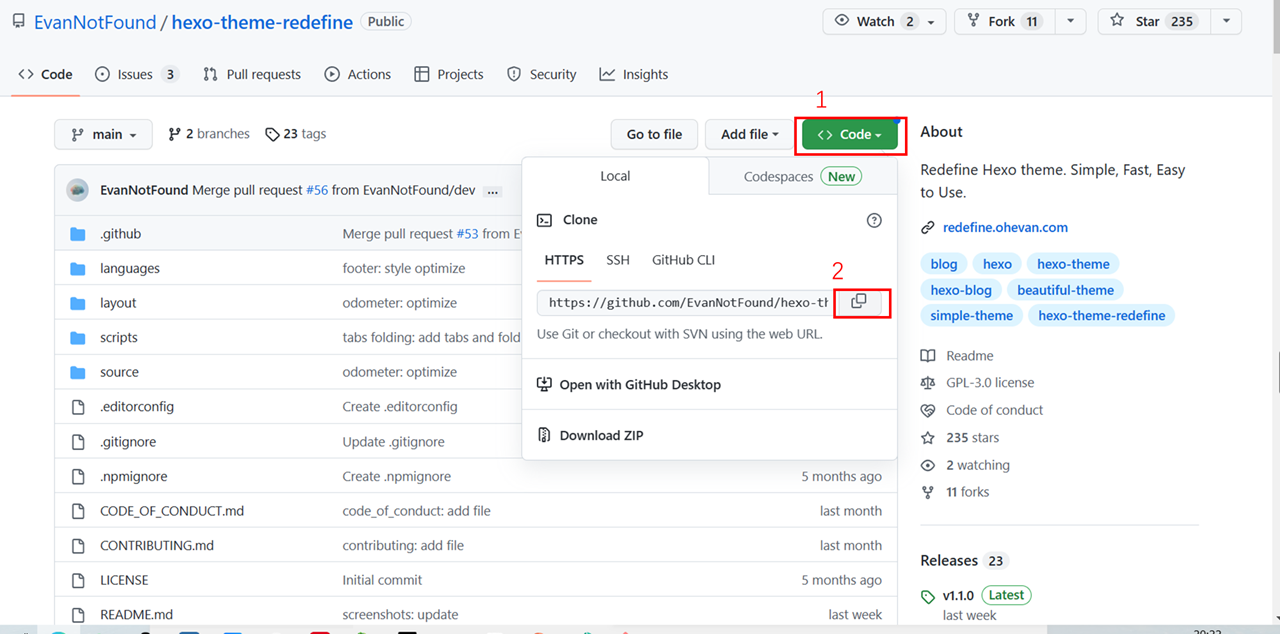Open the green Code dropdown button
This screenshot has height=634, width=1280.
(849, 135)
